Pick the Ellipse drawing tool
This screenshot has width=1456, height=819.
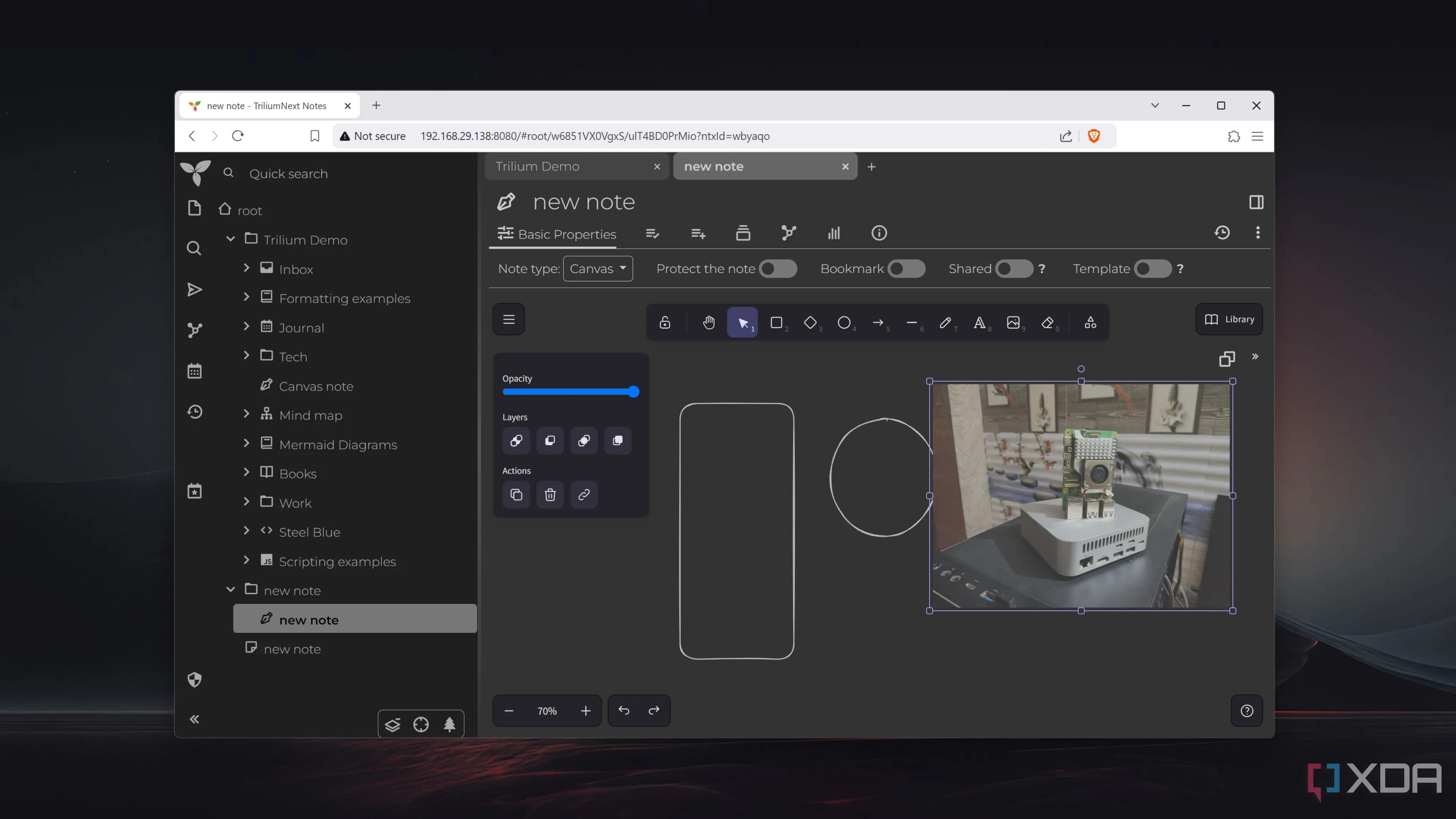click(844, 322)
